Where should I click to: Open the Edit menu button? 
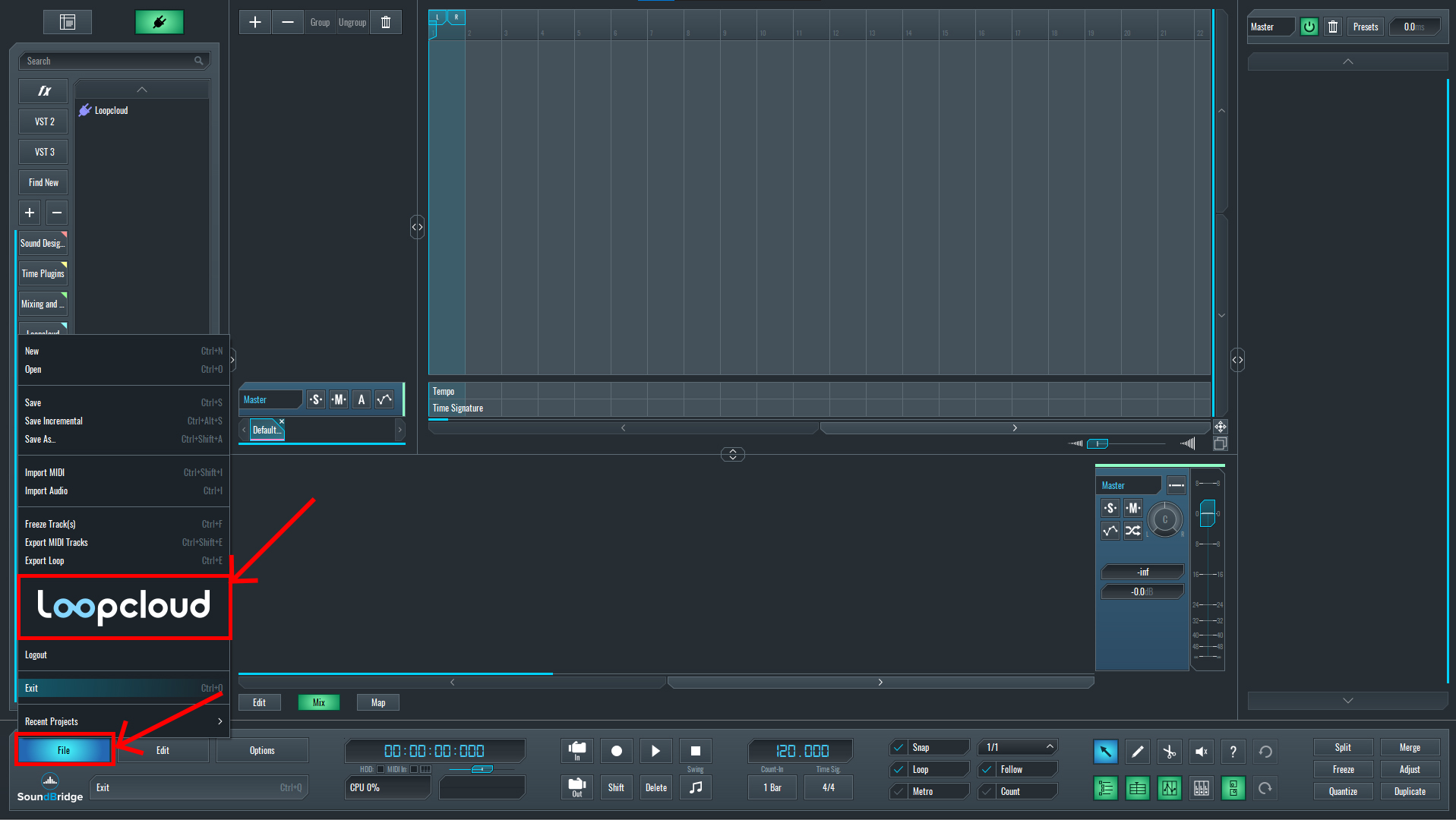click(163, 750)
